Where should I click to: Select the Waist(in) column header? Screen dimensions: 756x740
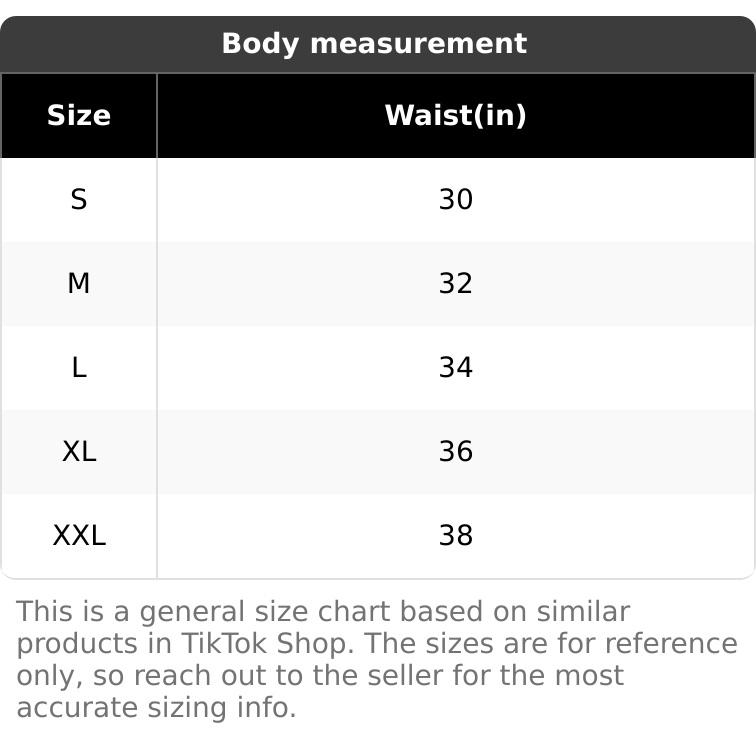[x=455, y=115]
